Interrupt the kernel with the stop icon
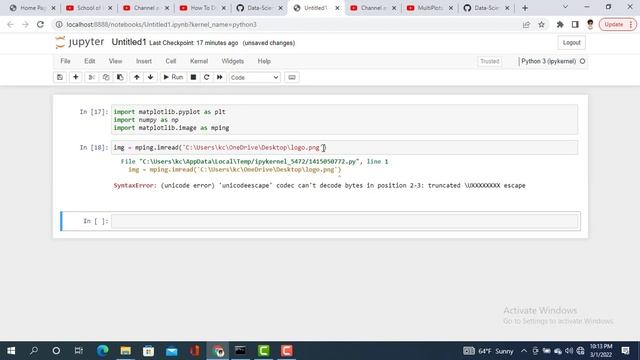The image size is (640, 360). pos(193,77)
